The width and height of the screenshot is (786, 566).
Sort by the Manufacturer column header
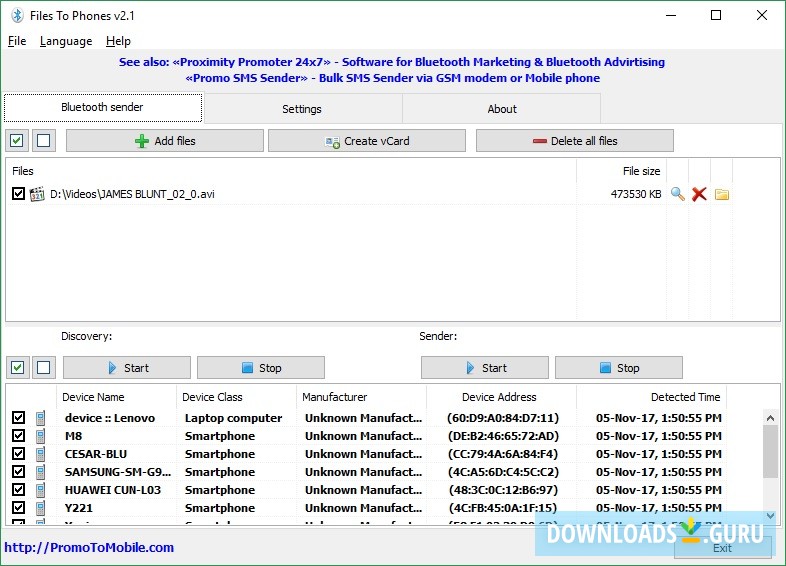(361, 397)
